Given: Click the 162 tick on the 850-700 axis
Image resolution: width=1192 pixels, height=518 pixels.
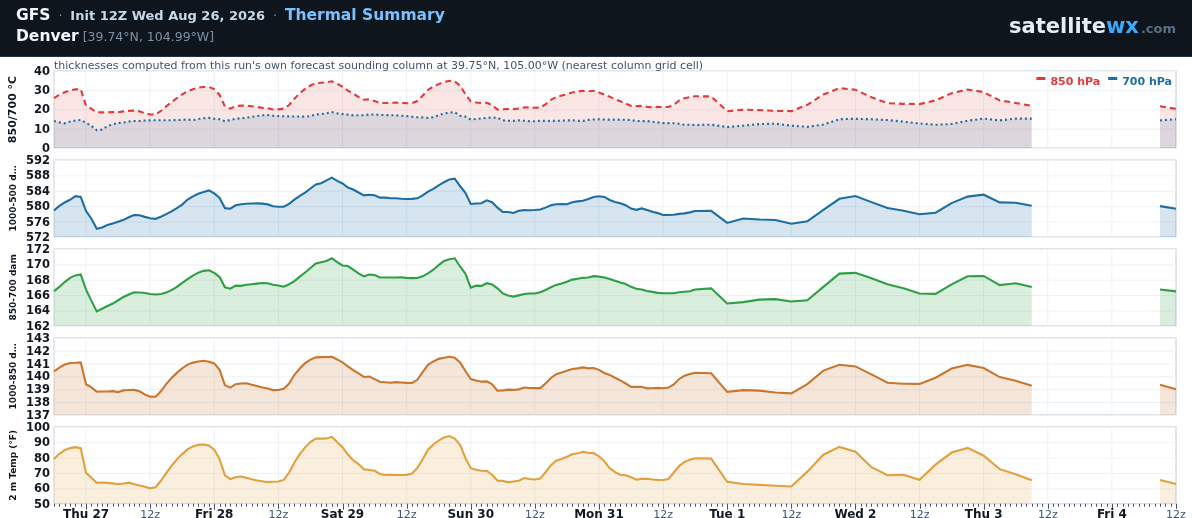Looking at the screenshot, I should click(x=40, y=326).
